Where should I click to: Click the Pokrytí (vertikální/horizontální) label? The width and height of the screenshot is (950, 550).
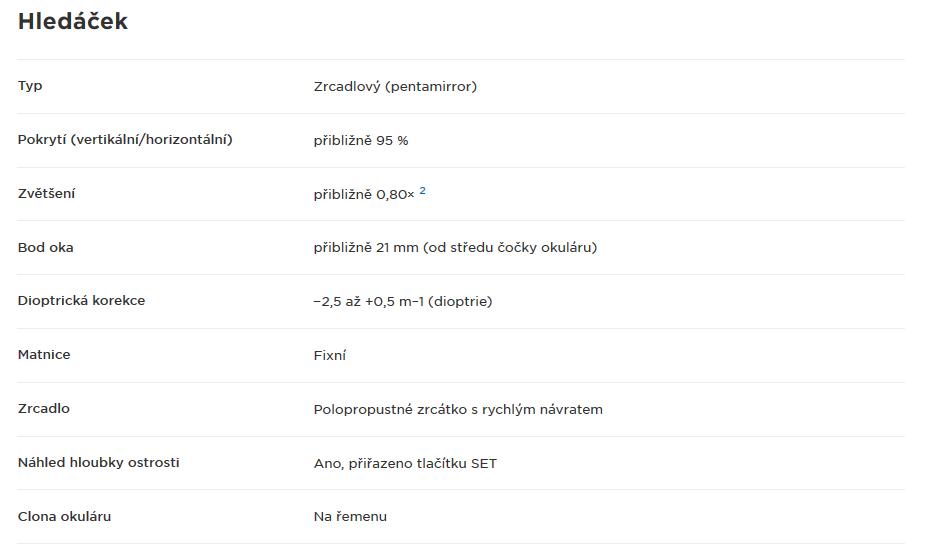125,140
